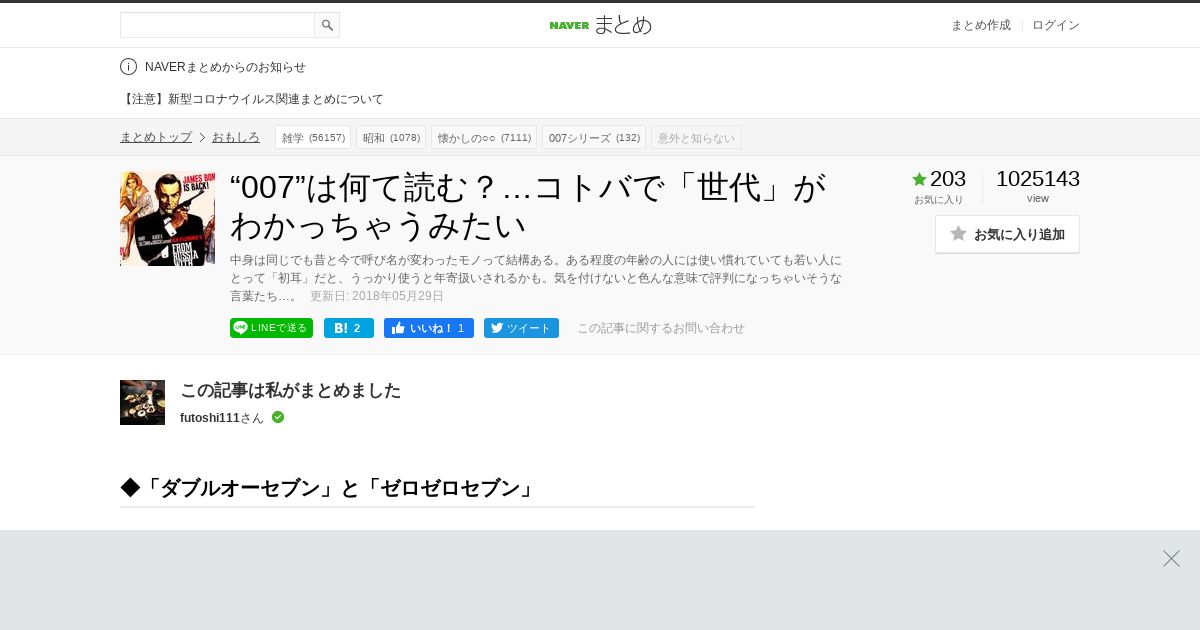This screenshot has height=630, width=1200.
Task: Click the info circle icon beside お知らせ
Action: pos(128,67)
